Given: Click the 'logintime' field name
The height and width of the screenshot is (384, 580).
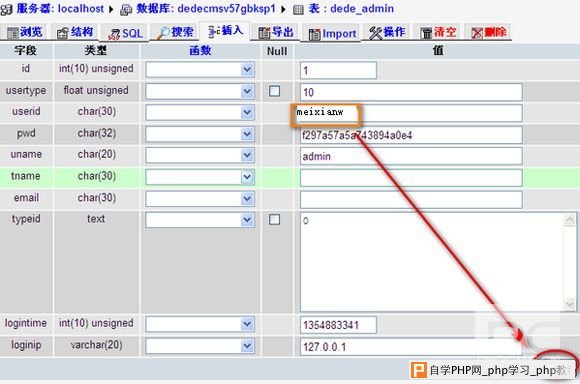Looking at the screenshot, I should tap(26, 323).
